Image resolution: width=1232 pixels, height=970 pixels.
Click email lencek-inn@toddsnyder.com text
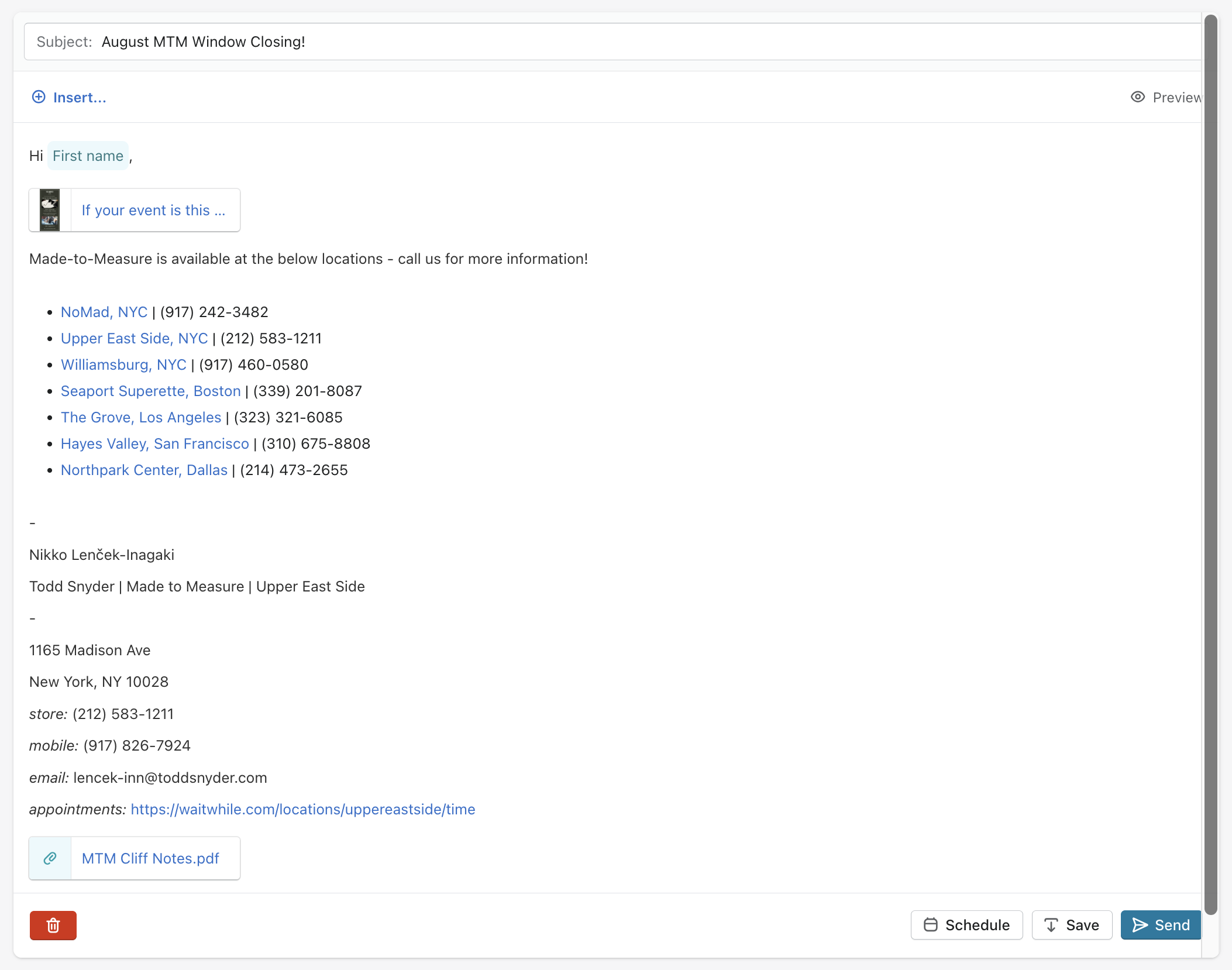click(x=170, y=778)
